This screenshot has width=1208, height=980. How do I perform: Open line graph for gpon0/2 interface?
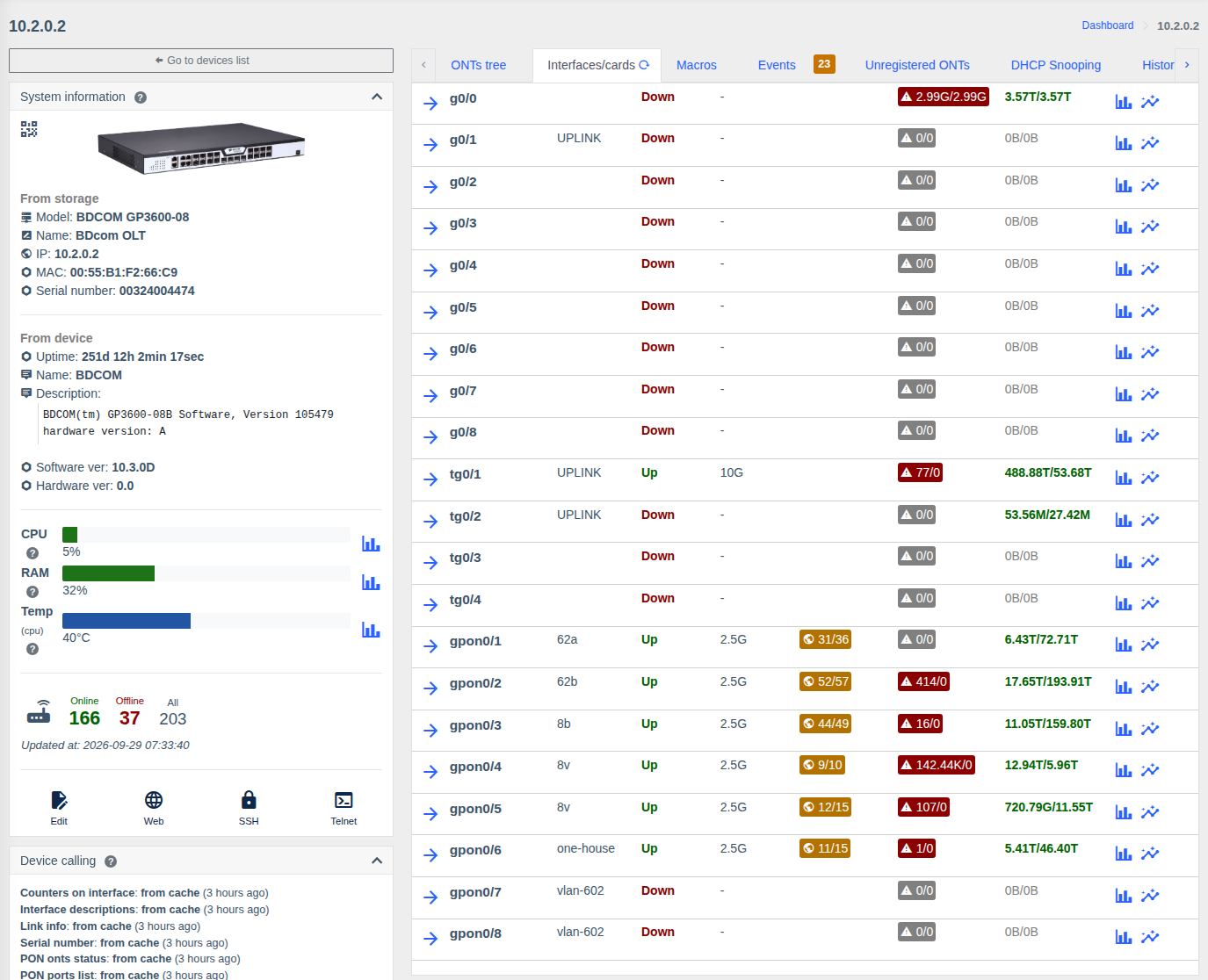tap(1150, 687)
